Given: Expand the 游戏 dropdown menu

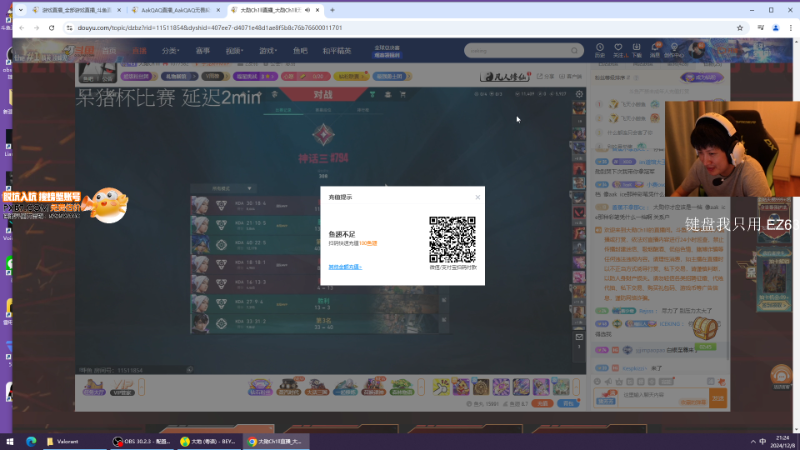Looking at the screenshot, I should [x=268, y=51].
